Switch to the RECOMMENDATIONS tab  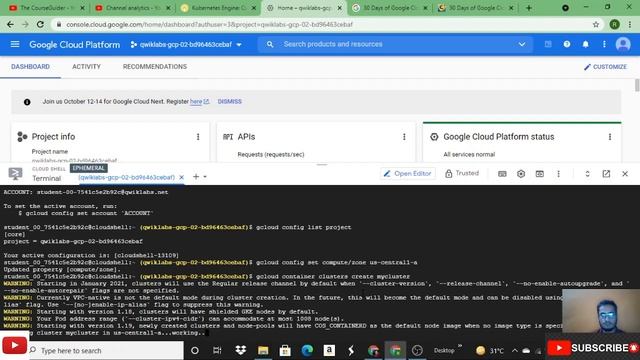[x=155, y=67]
